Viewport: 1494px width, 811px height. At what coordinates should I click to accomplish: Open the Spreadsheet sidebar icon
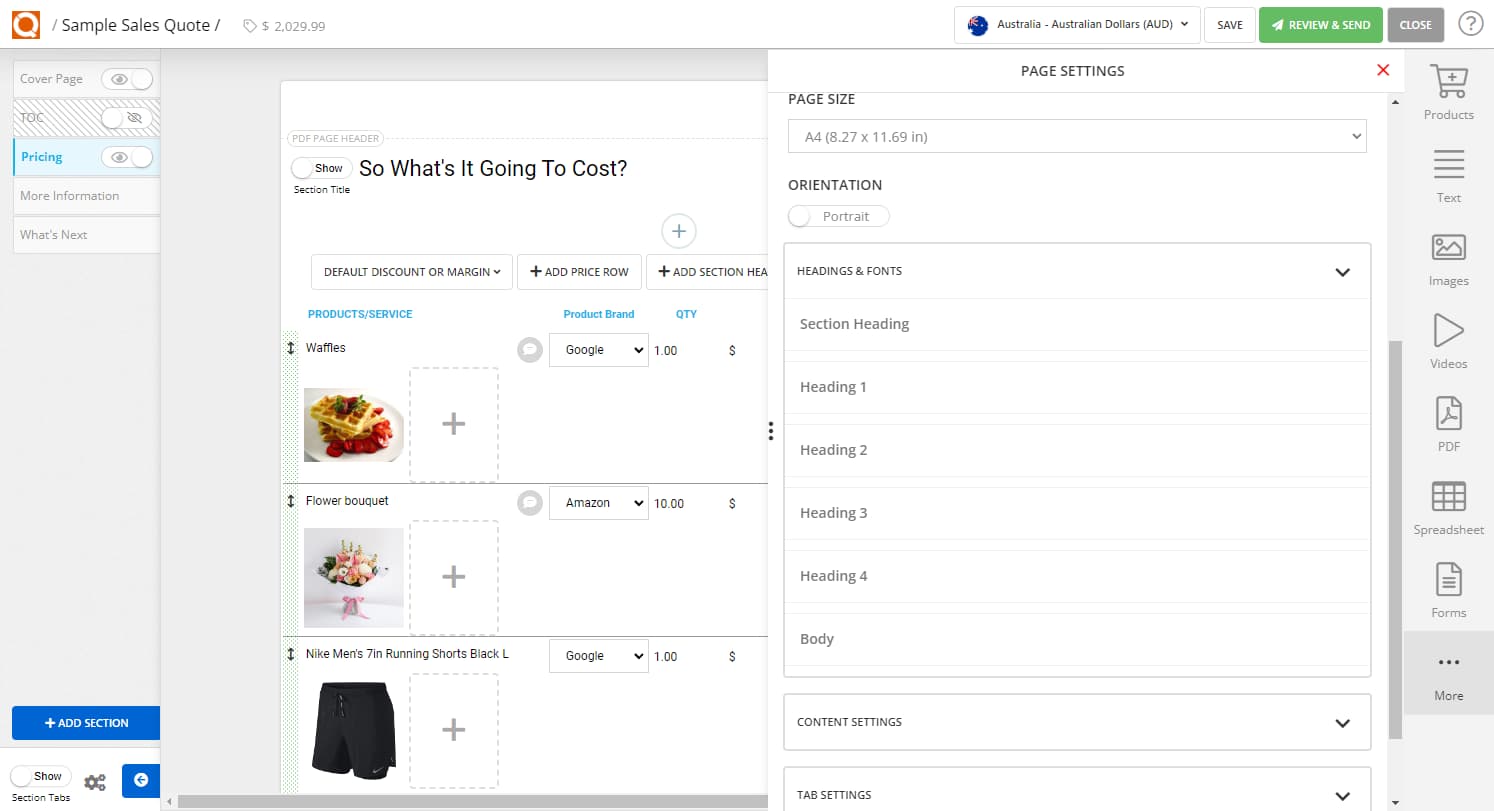1448,497
